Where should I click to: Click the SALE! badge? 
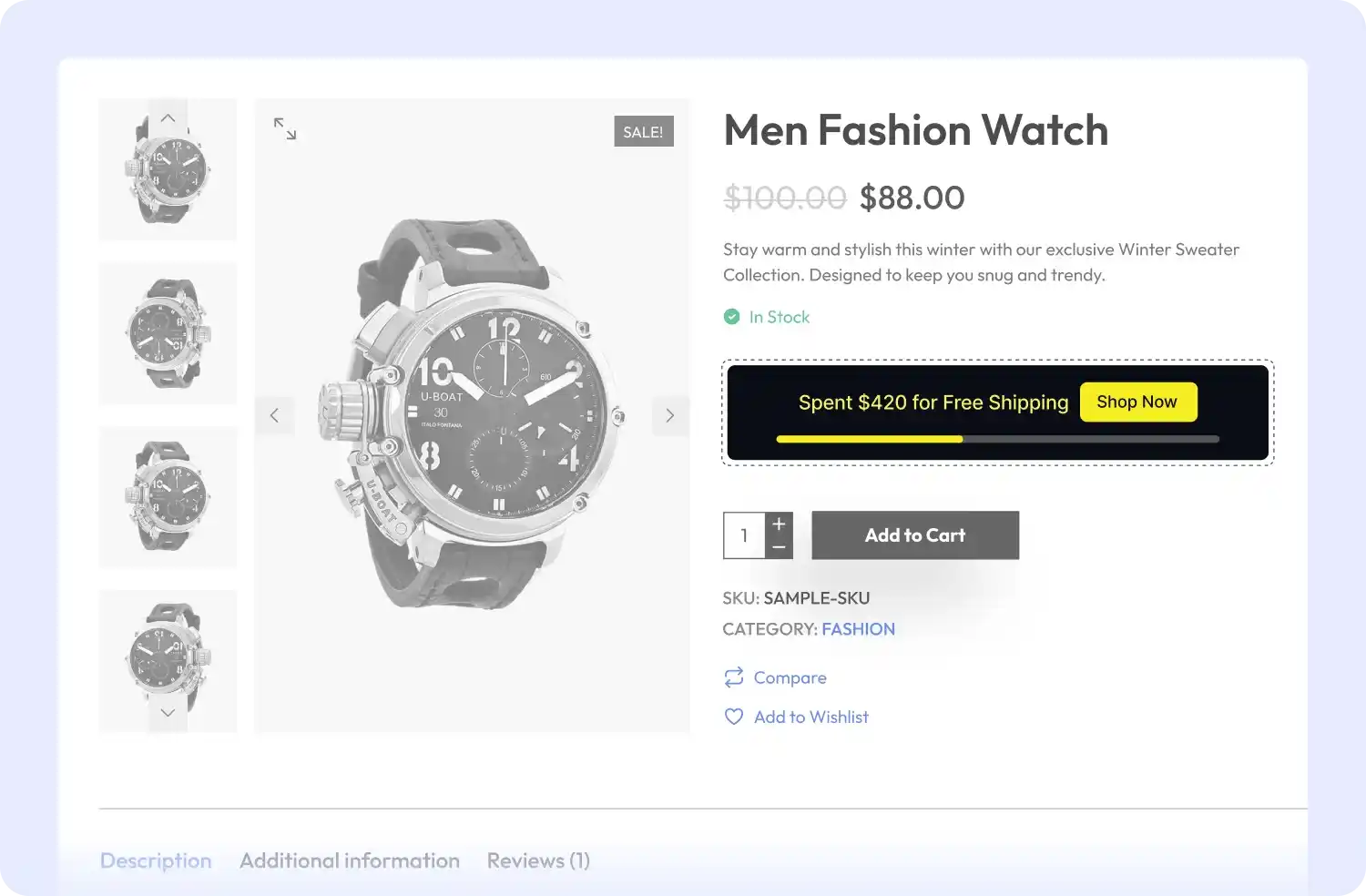(x=643, y=132)
